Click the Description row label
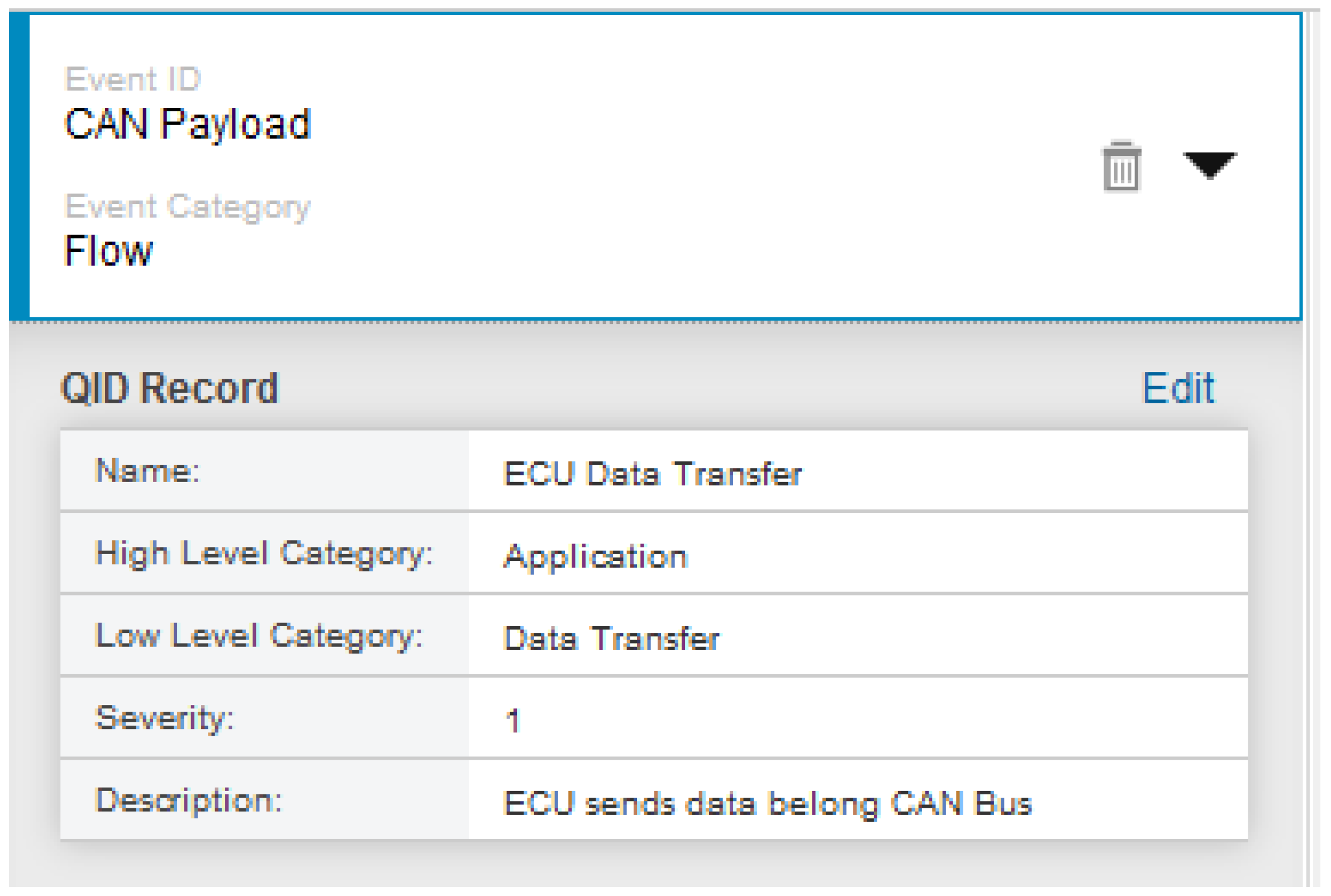The width and height of the screenshot is (1331, 896). [x=189, y=800]
